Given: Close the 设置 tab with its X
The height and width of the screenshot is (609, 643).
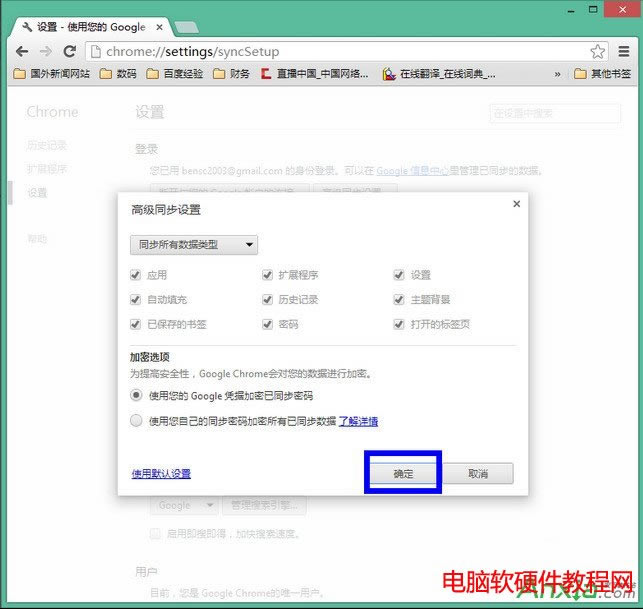Looking at the screenshot, I should 160,27.
